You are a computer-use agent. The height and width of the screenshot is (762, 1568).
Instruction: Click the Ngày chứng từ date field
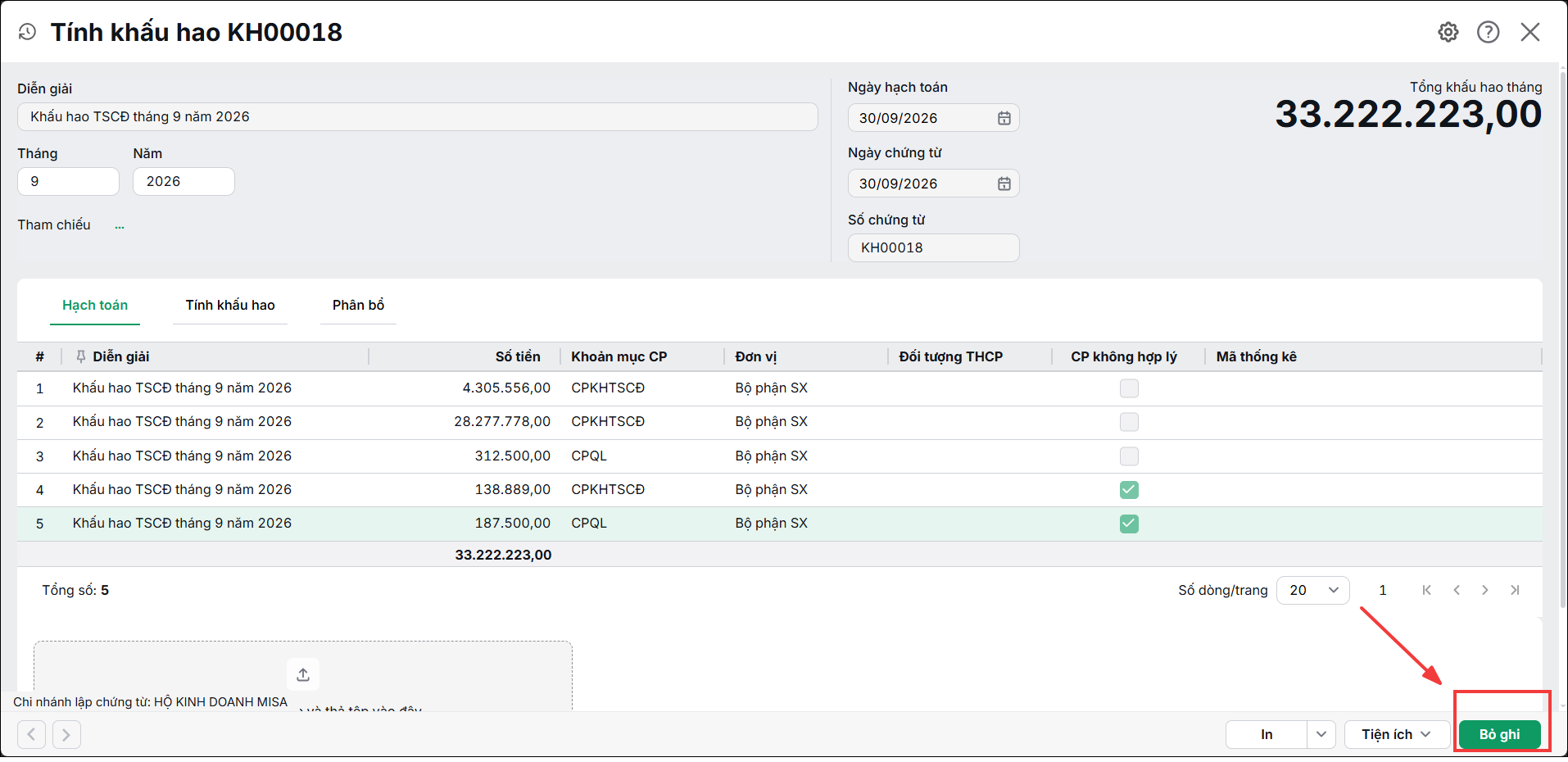point(933,184)
